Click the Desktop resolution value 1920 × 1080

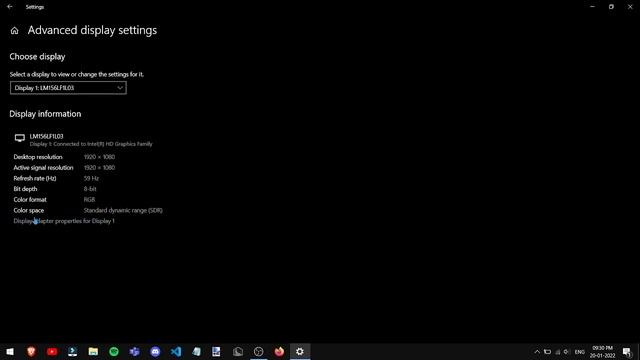click(99, 157)
